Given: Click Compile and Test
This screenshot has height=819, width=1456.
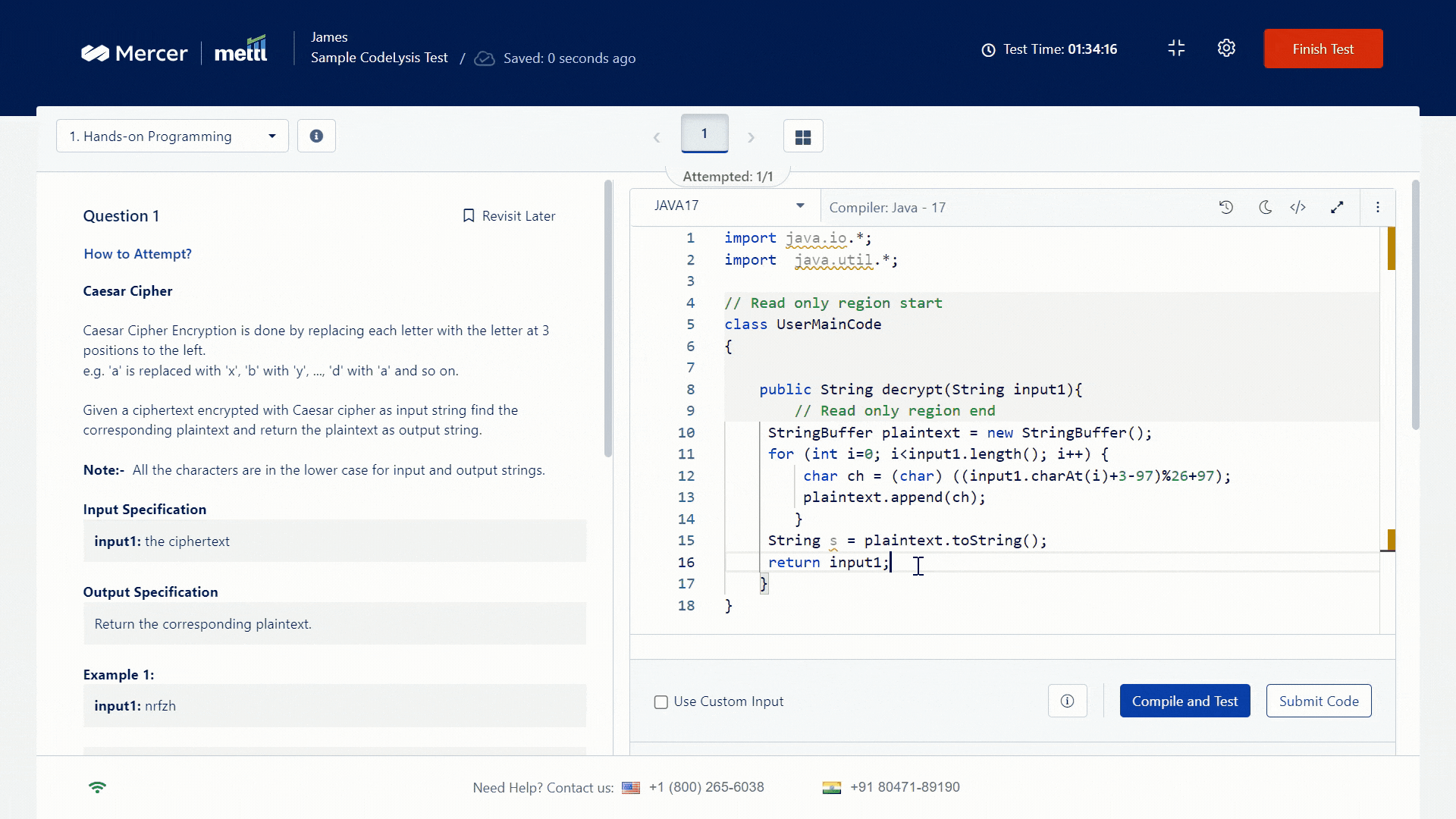Looking at the screenshot, I should [x=1185, y=701].
